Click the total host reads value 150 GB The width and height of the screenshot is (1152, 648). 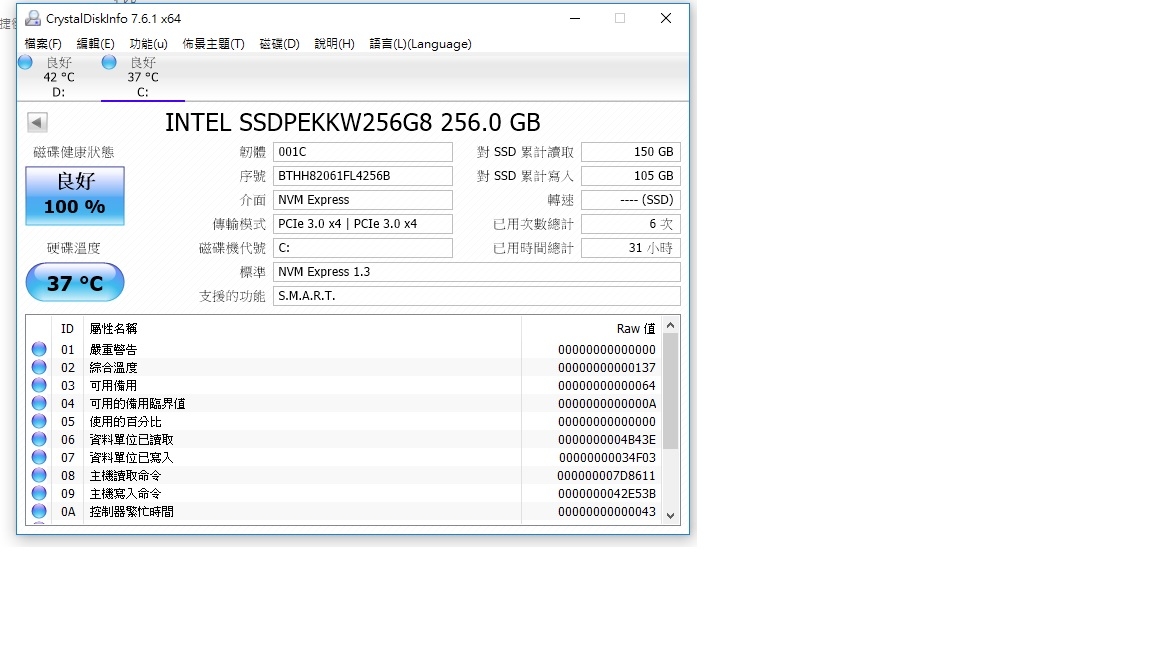631,152
